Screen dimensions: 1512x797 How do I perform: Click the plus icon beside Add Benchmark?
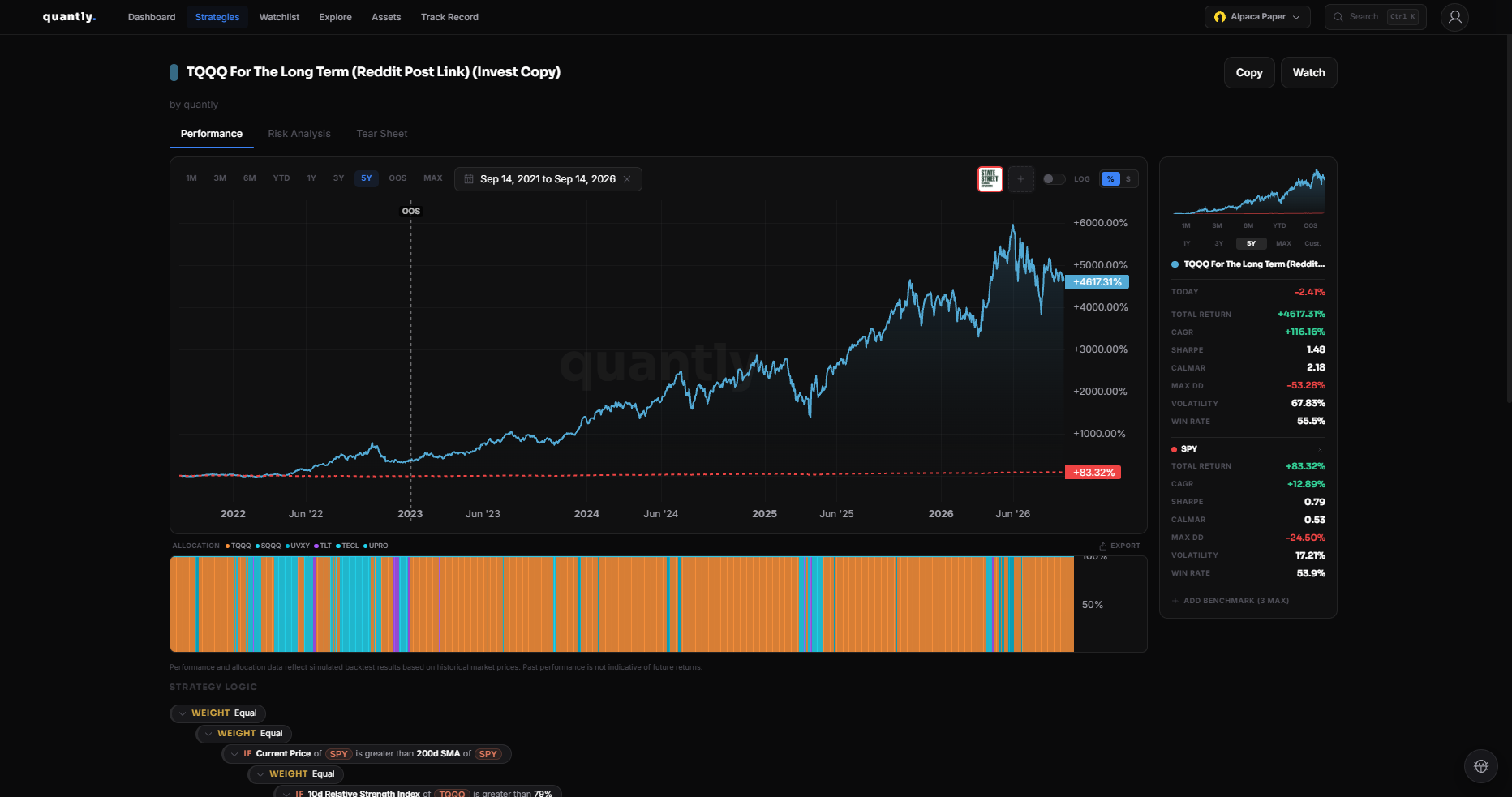[x=1175, y=601]
